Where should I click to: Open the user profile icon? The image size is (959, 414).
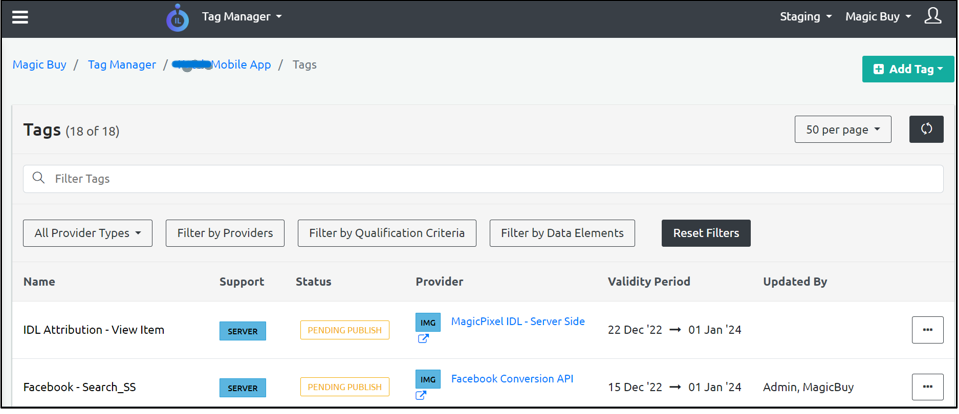coord(932,16)
